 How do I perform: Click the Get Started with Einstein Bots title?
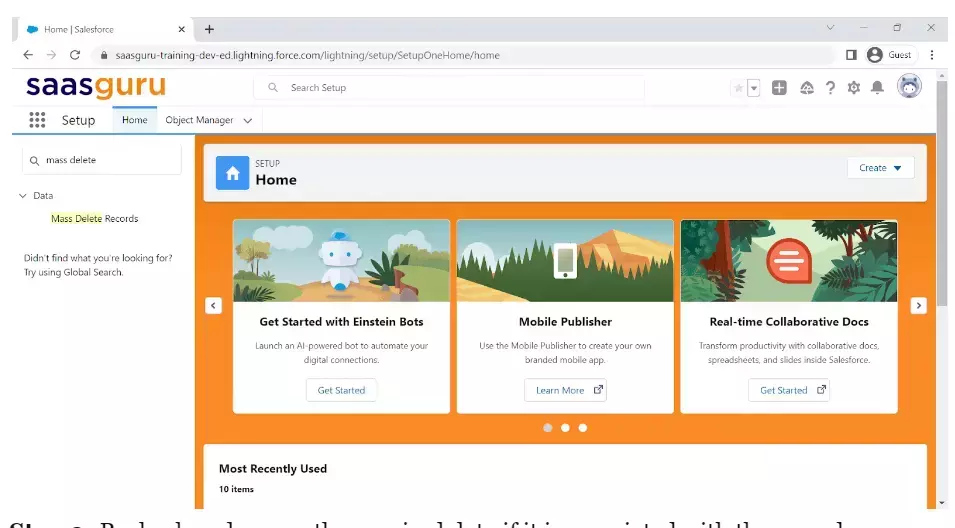(341, 322)
